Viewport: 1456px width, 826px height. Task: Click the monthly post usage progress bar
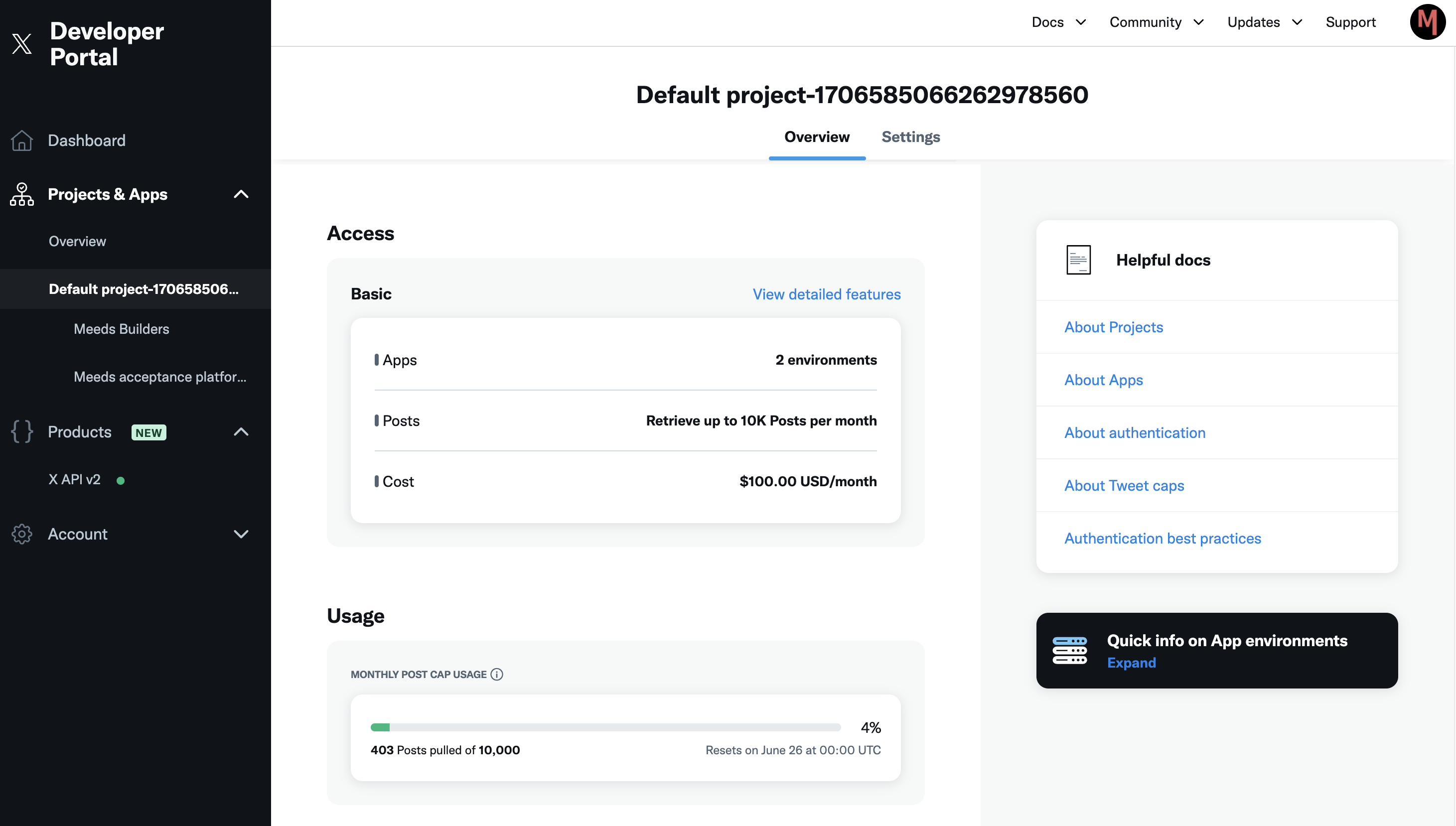605,727
